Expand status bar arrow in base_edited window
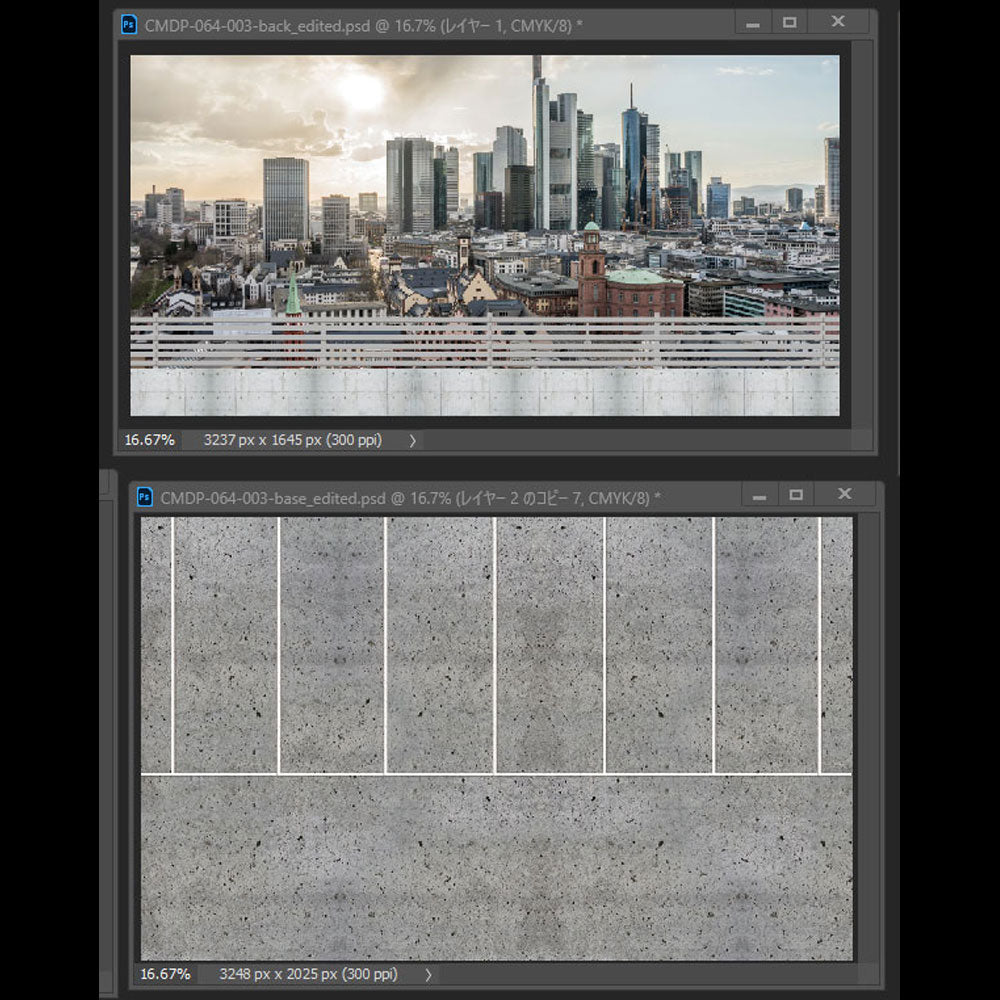1000x1000 pixels. click(x=428, y=974)
